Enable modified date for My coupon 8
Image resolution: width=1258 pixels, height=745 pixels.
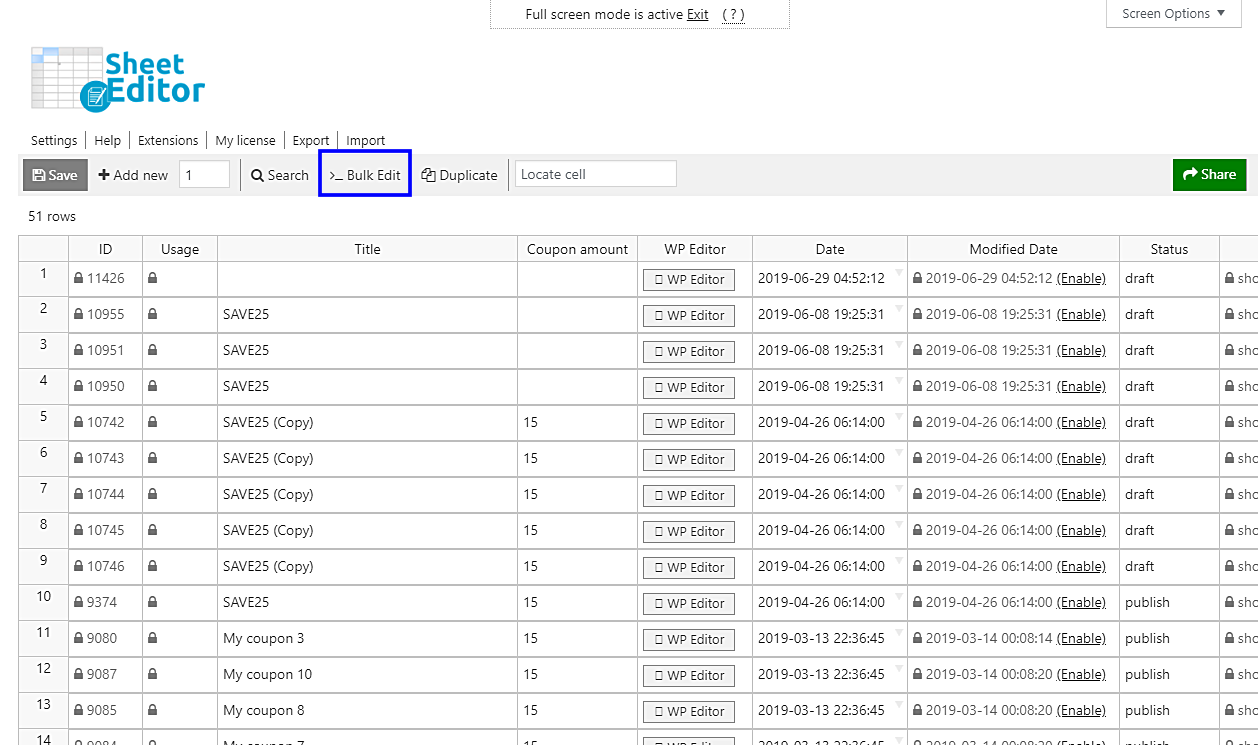1081,711
